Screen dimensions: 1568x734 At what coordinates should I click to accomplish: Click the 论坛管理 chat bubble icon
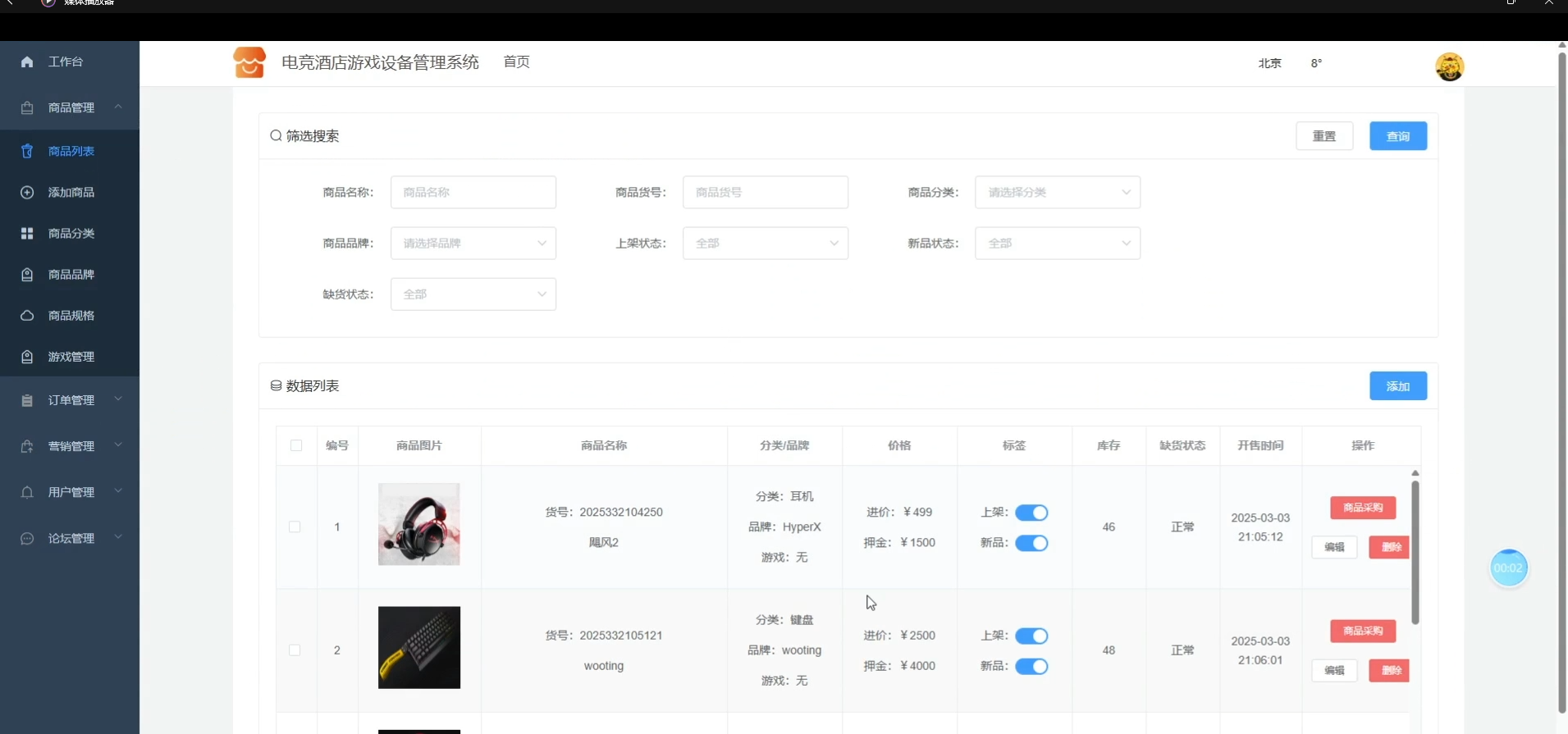(x=27, y=538)
